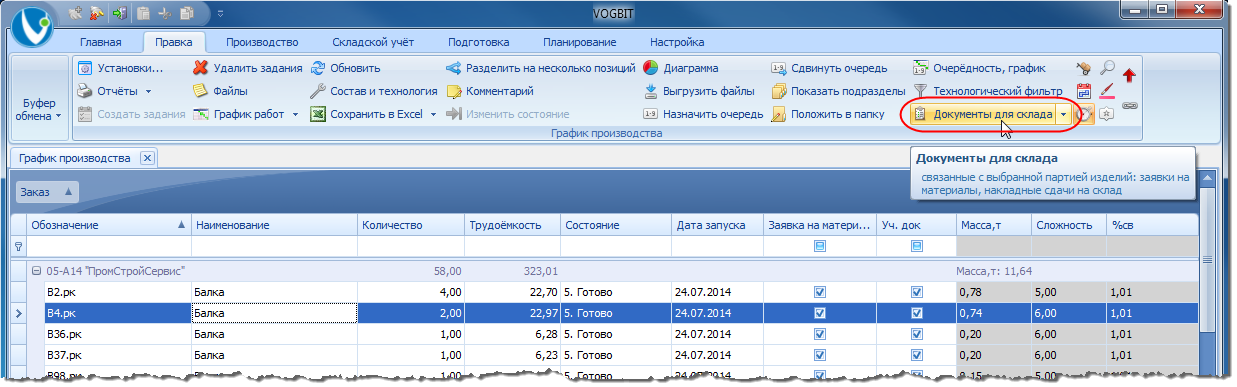Toggle filter-row checkbox under Заявка на материалы

[x=820, y=246]
